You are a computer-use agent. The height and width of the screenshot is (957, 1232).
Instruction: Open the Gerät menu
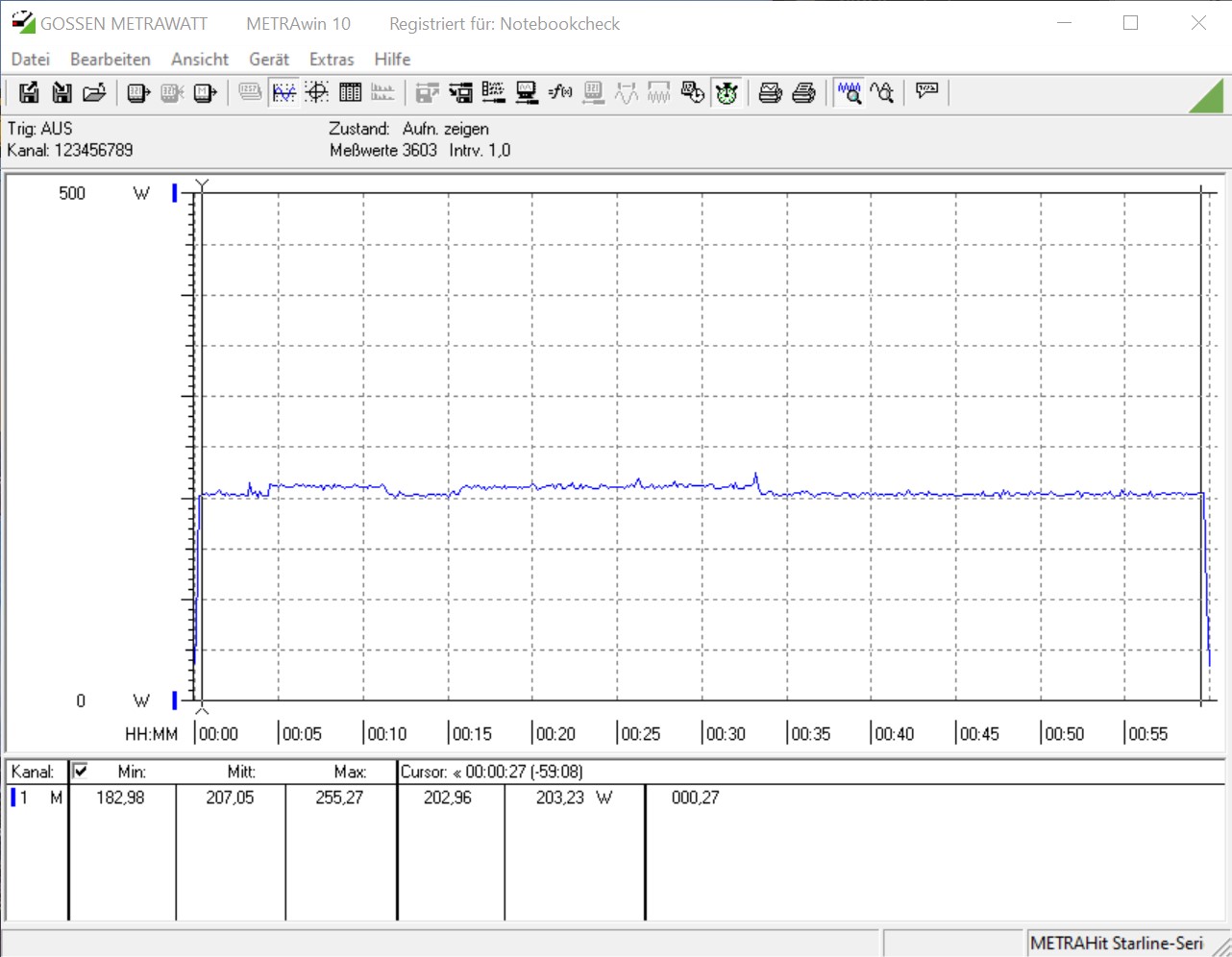click(x=269, y=60)
